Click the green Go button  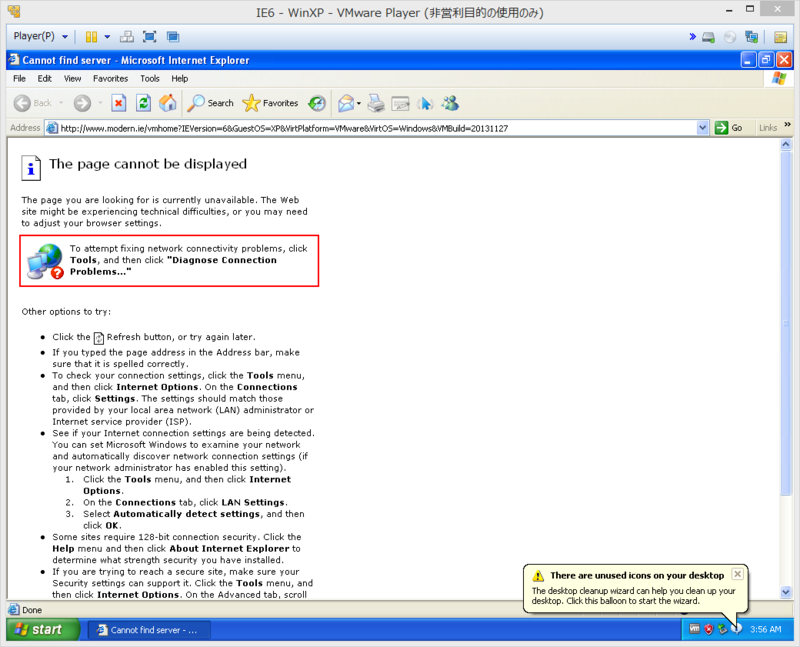point(729,128)
